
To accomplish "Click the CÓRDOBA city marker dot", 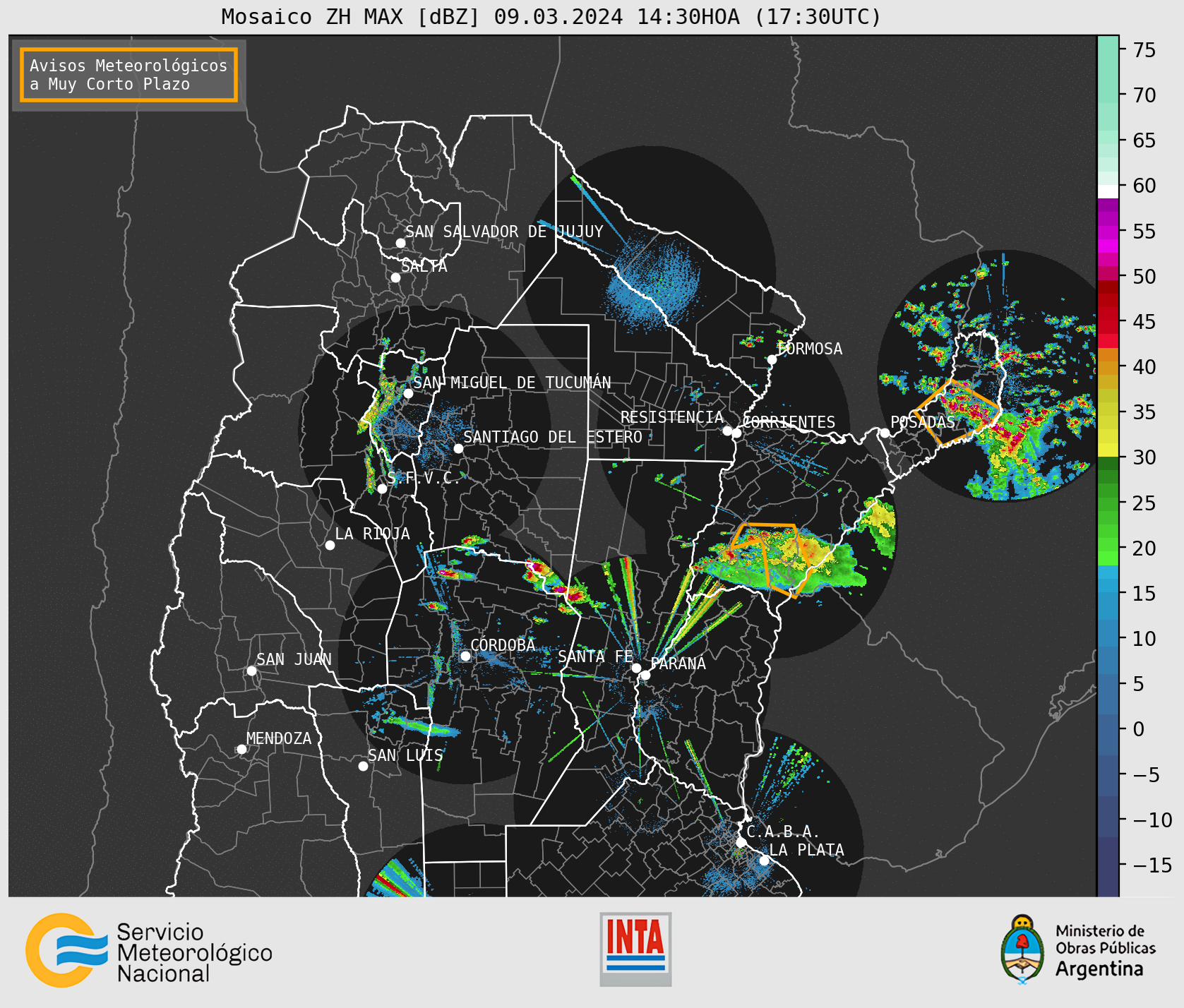I will [x=465, y=656].
